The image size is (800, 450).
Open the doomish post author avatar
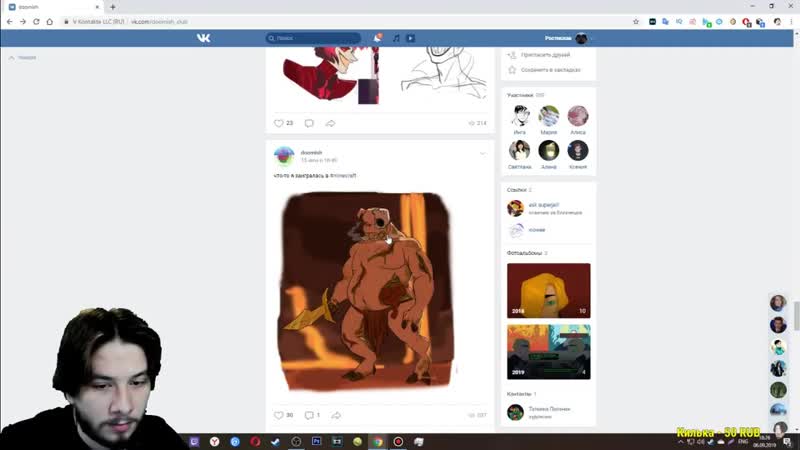pos(284,156)
